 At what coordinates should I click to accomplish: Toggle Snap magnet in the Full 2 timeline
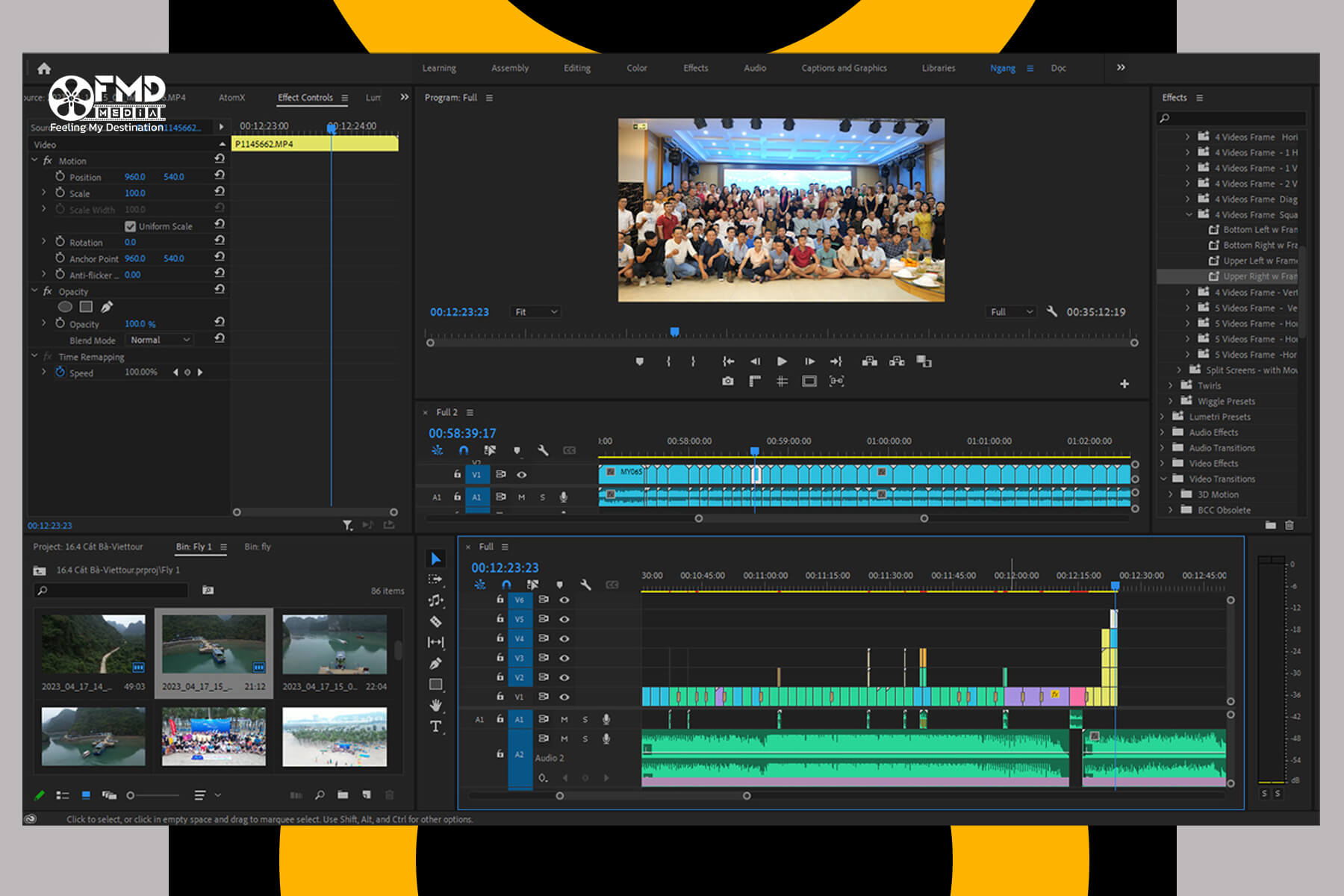tap(464, 450)
